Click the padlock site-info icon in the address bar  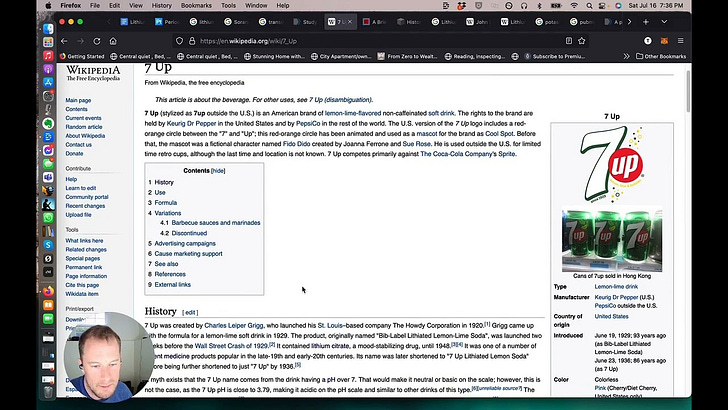click(x=192, y=41)
